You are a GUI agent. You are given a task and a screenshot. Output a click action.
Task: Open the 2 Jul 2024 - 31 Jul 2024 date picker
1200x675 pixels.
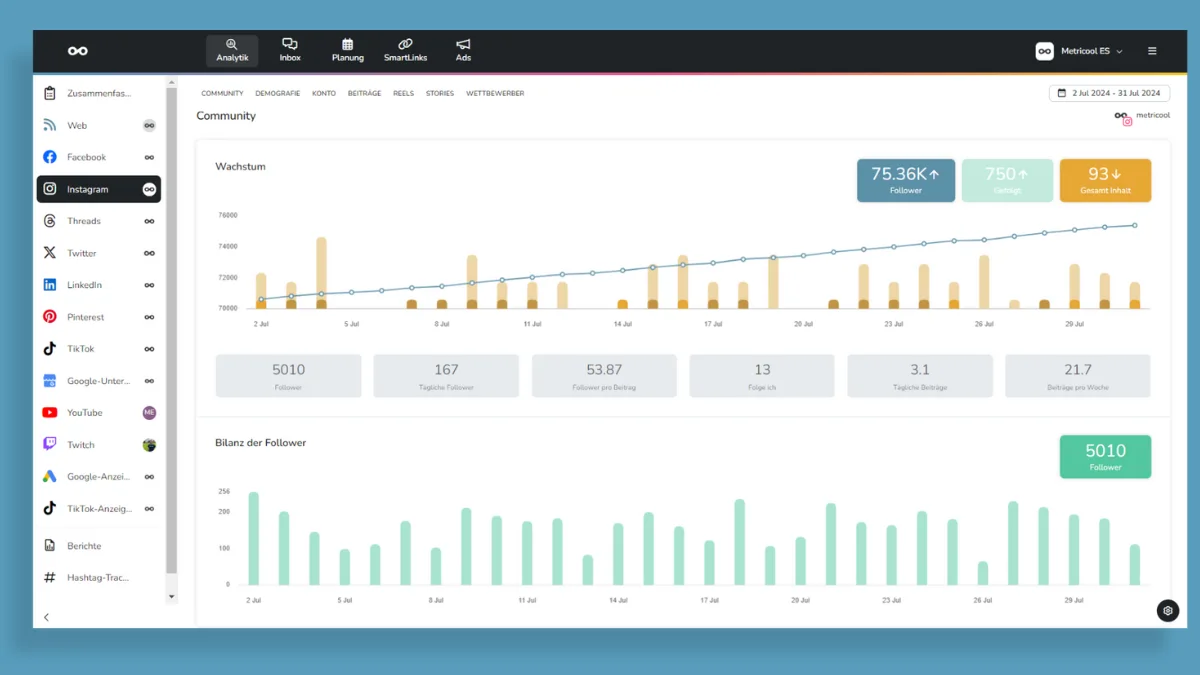[1108, 93]
